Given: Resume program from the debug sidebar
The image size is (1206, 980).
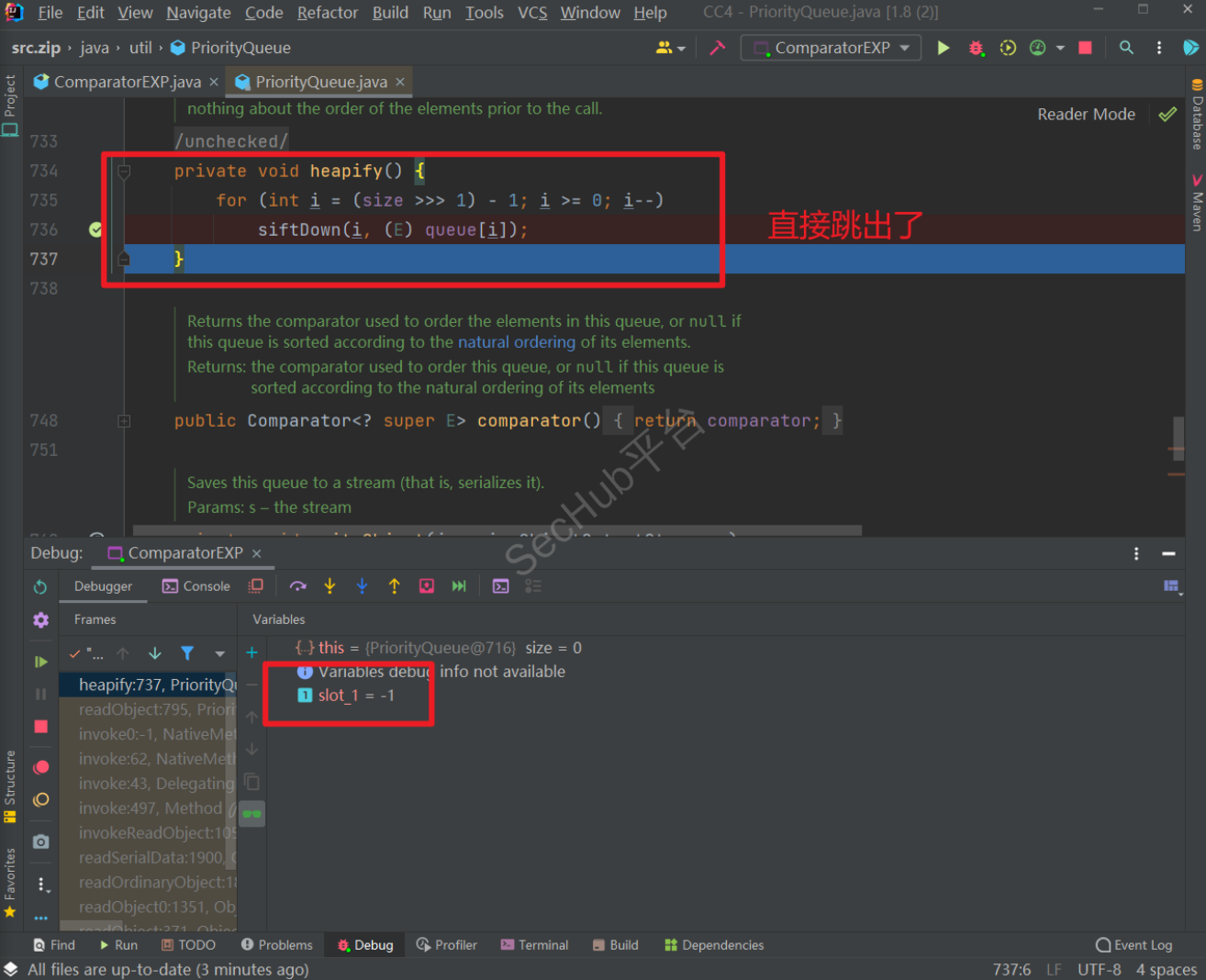Looking at the screenshot, I should coord(41,662).
